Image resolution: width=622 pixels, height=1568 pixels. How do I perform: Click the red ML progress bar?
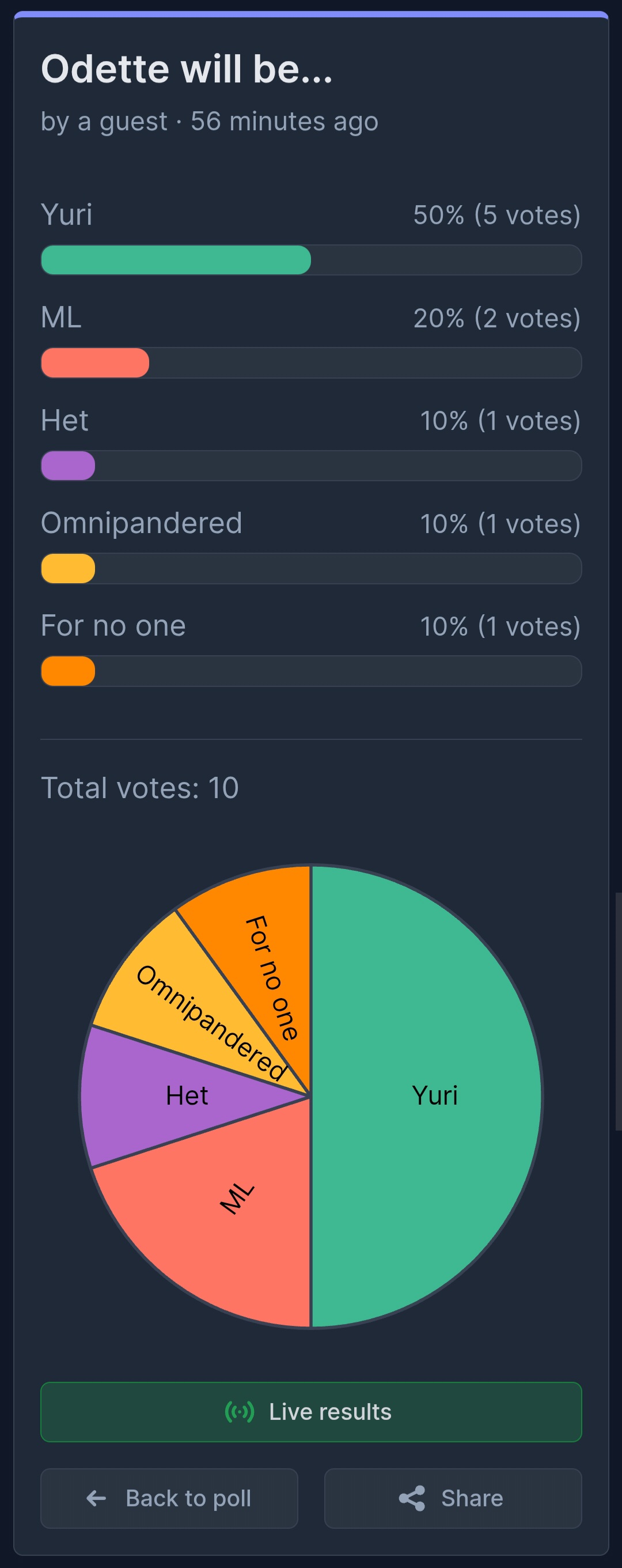pos(95,363)
